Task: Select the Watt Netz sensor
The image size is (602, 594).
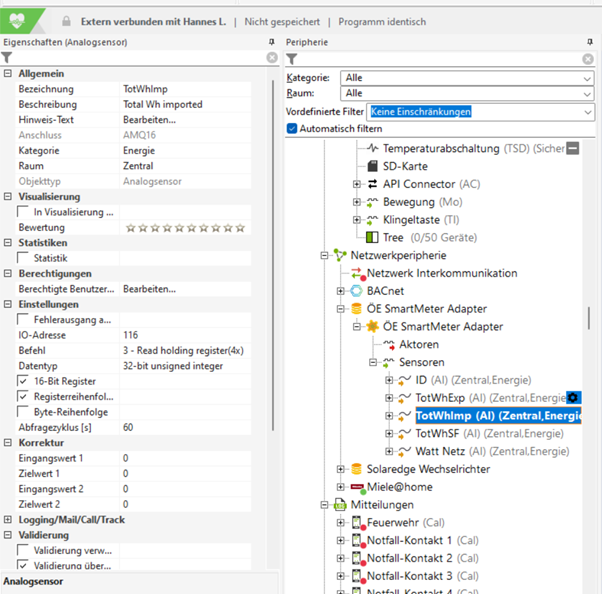Action: coord(492,451)
